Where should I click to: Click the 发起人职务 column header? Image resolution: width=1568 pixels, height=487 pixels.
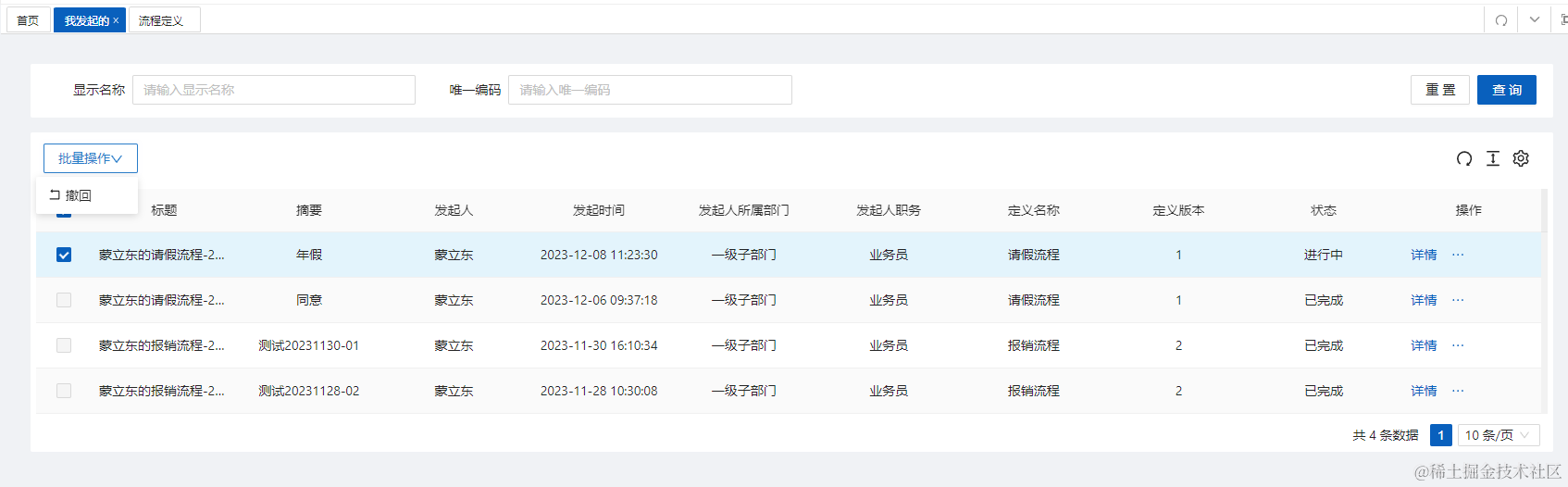[x=889, y=210]
